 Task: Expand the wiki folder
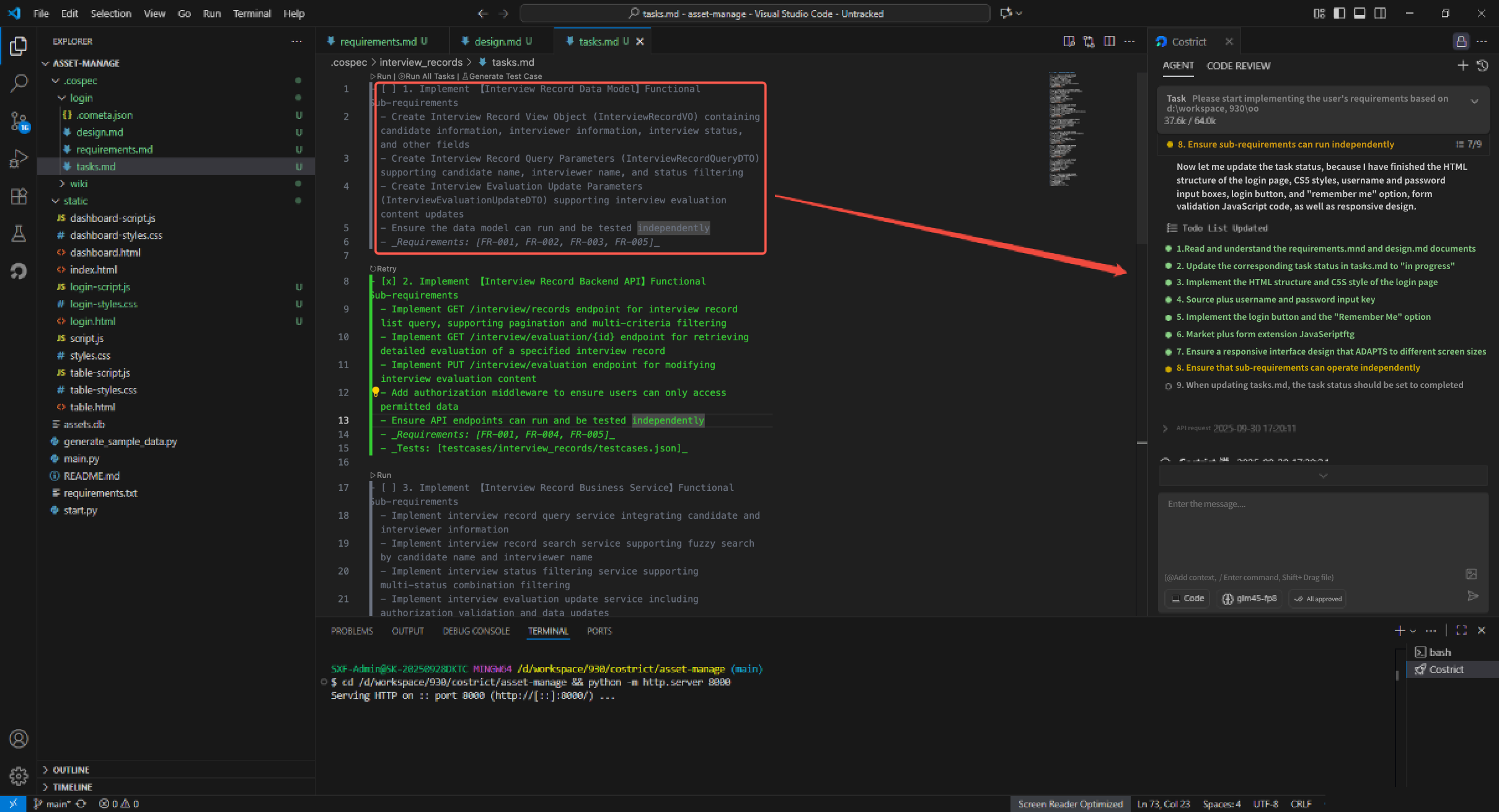tap(62, 183)
